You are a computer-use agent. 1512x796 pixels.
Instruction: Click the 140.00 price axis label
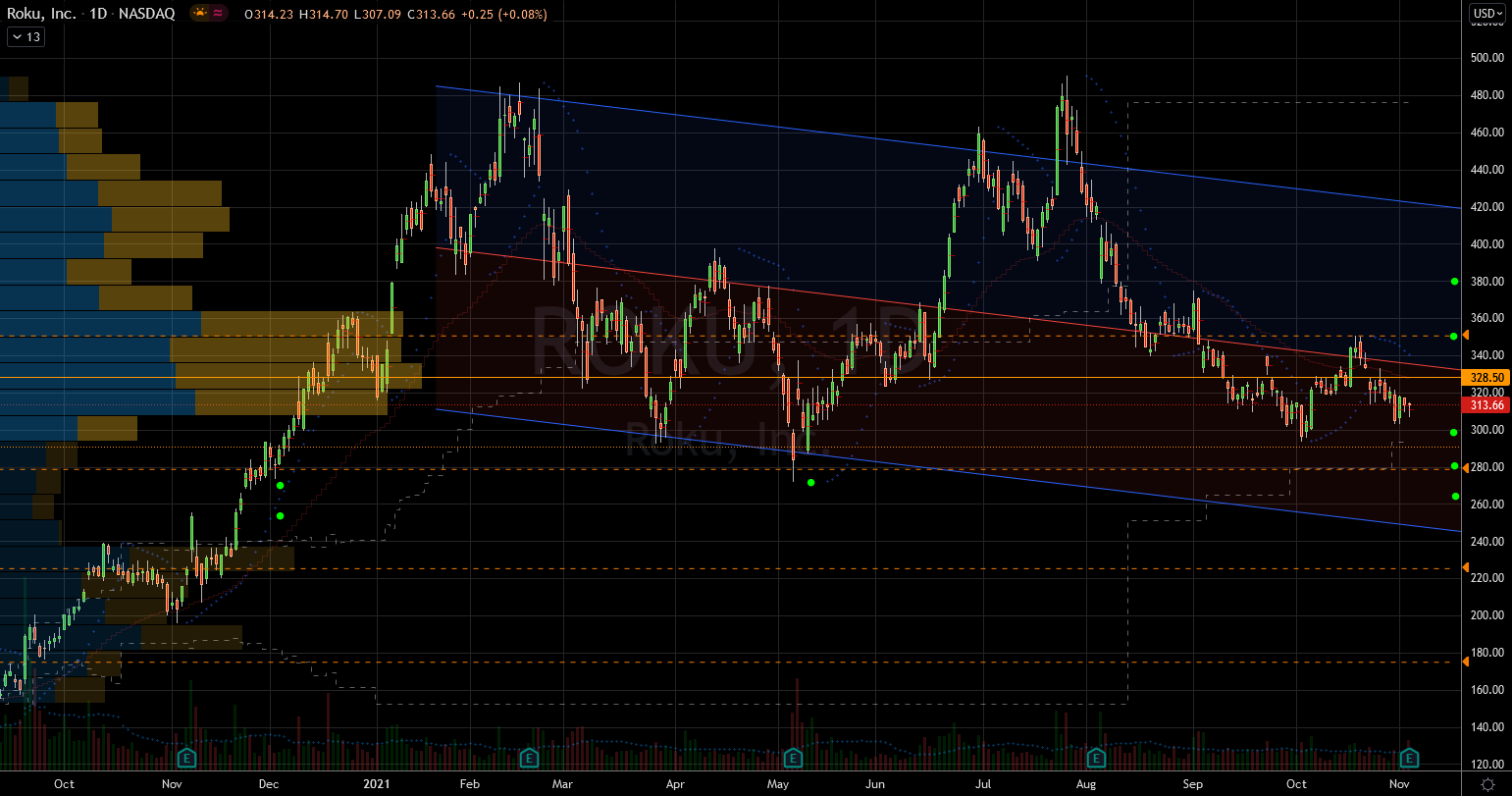[1487, 727]
